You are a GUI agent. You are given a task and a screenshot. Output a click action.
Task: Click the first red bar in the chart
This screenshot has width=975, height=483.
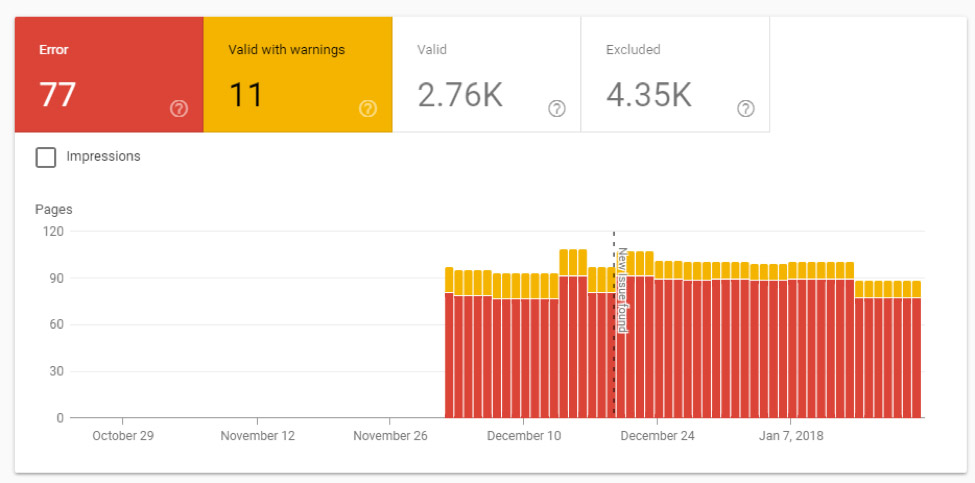[x=449, y=355]
